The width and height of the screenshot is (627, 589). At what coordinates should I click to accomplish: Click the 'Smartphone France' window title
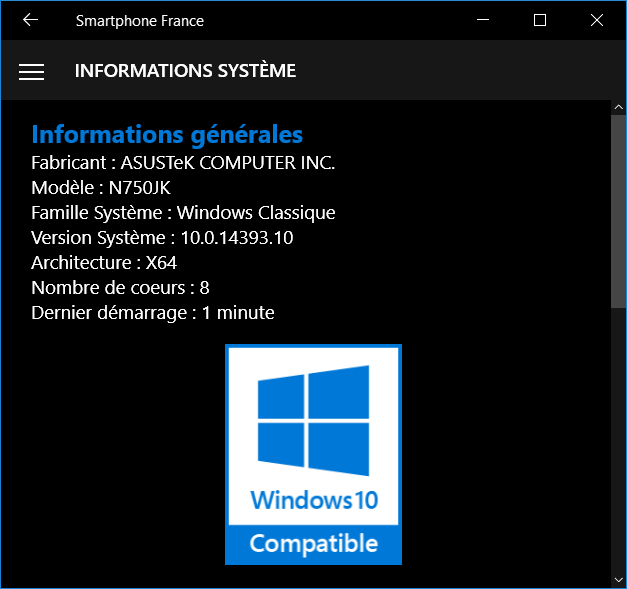(140, 21)
